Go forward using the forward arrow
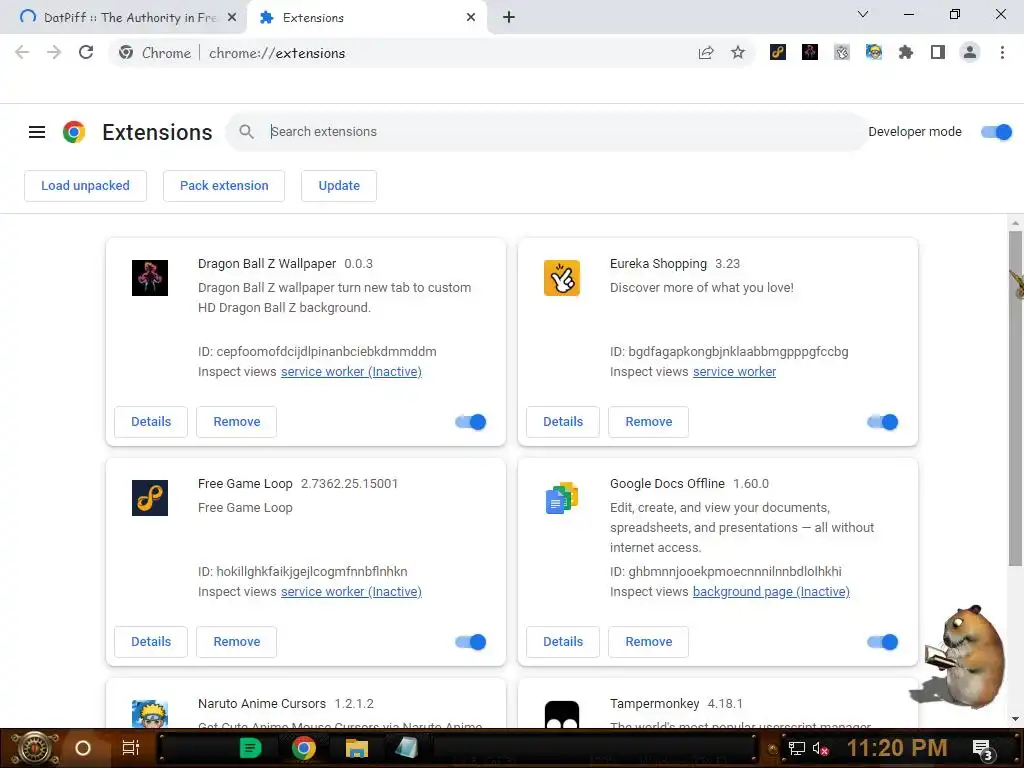Screen dimensions: 1024x768 click(x=54, y=52)
